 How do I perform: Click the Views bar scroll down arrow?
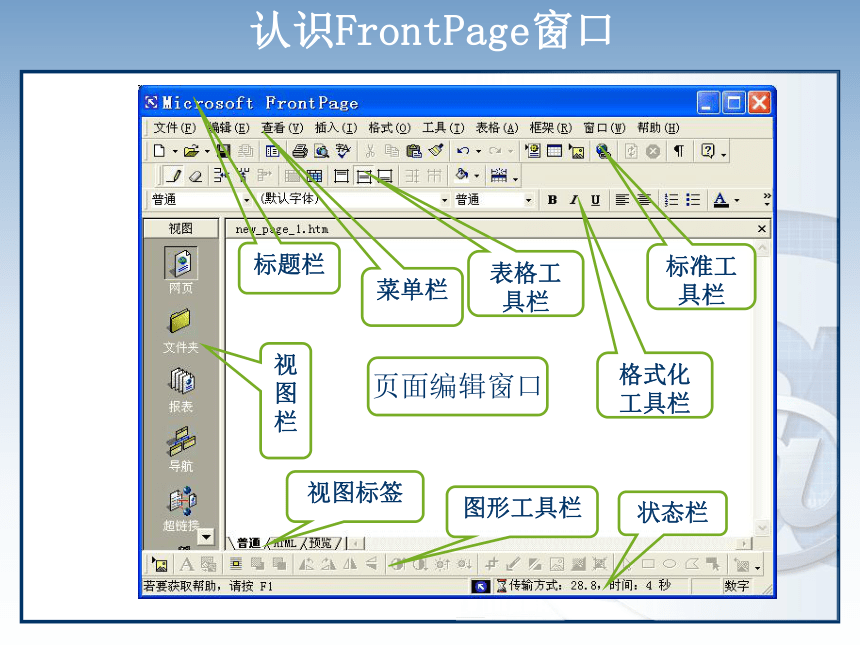pos(206,536)
